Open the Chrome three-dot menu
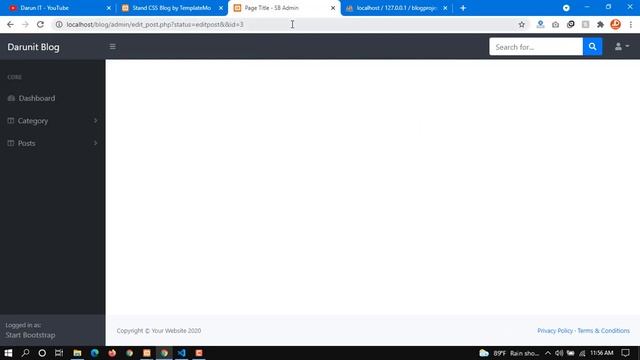Image resolution: width=640 pixels, height=360 pixels. tap(631, 24)
